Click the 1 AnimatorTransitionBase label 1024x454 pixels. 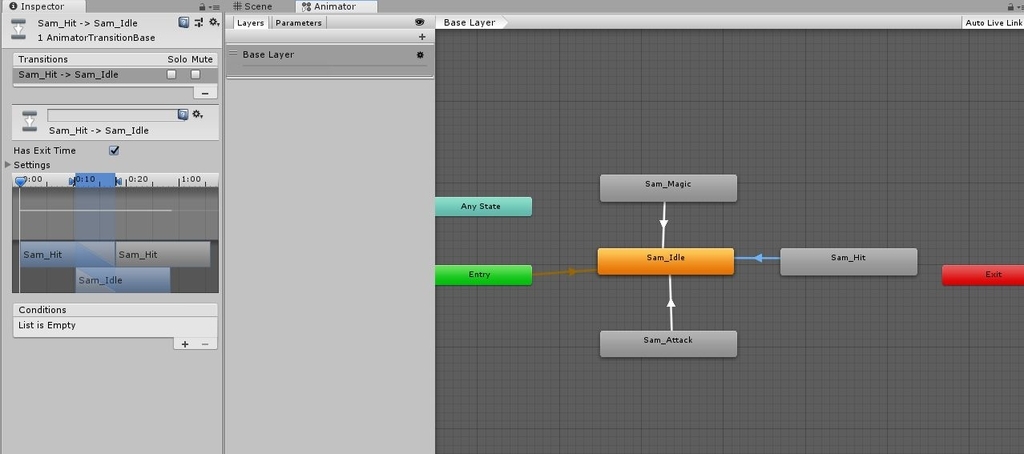point(97,37)
